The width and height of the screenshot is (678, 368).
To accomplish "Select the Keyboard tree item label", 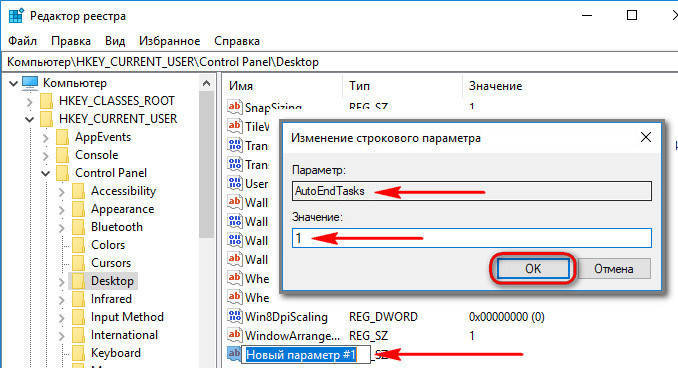I will [x=116, y=353].
